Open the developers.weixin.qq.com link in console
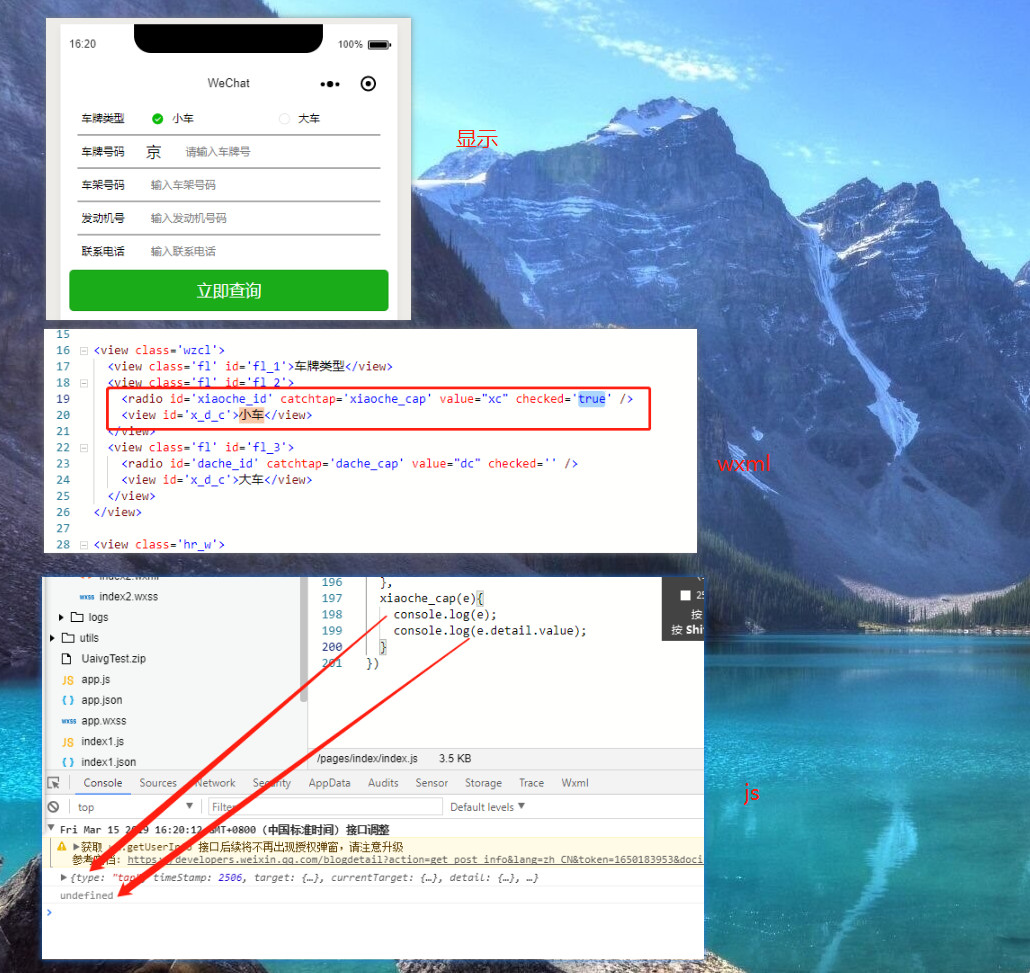Viewport: 1030px width, 973px height. coord(415,859)
